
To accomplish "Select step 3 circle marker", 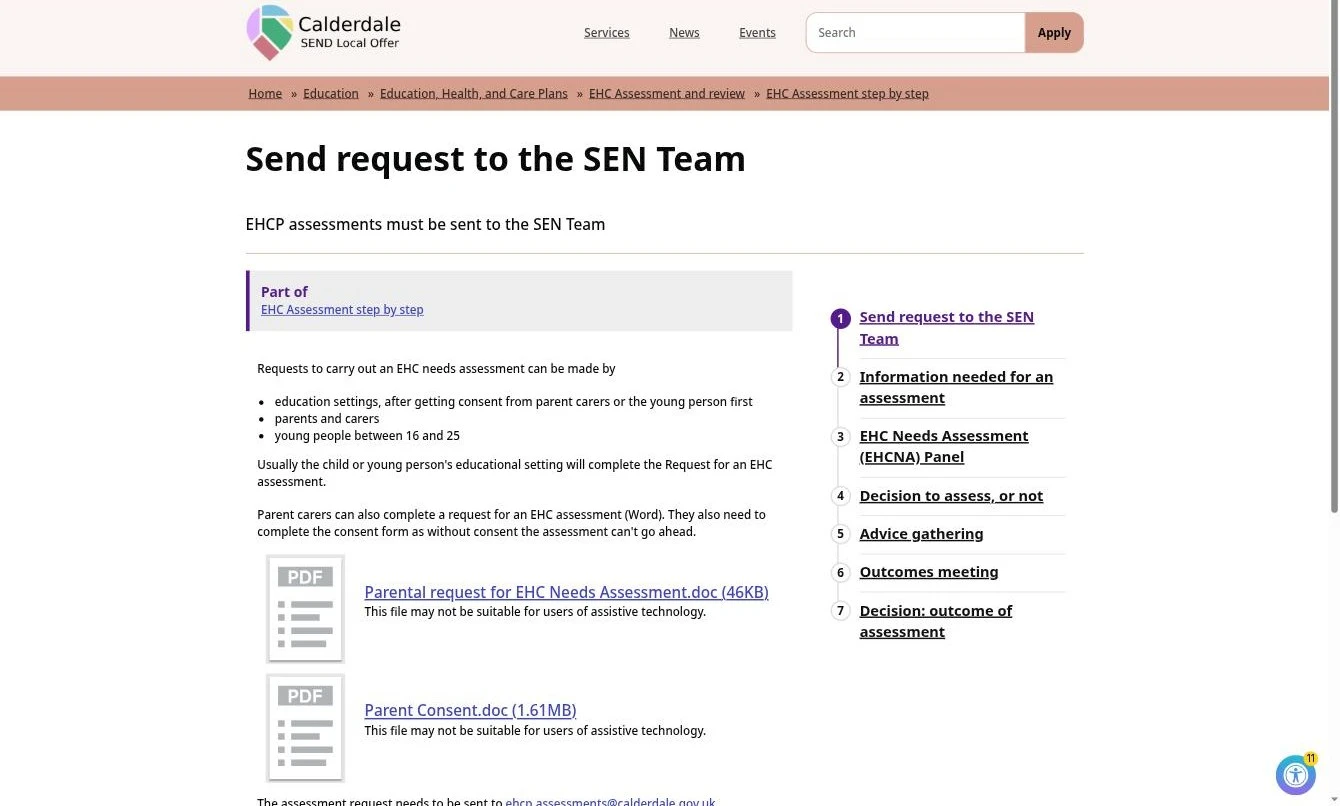I will tap(840, 436).
